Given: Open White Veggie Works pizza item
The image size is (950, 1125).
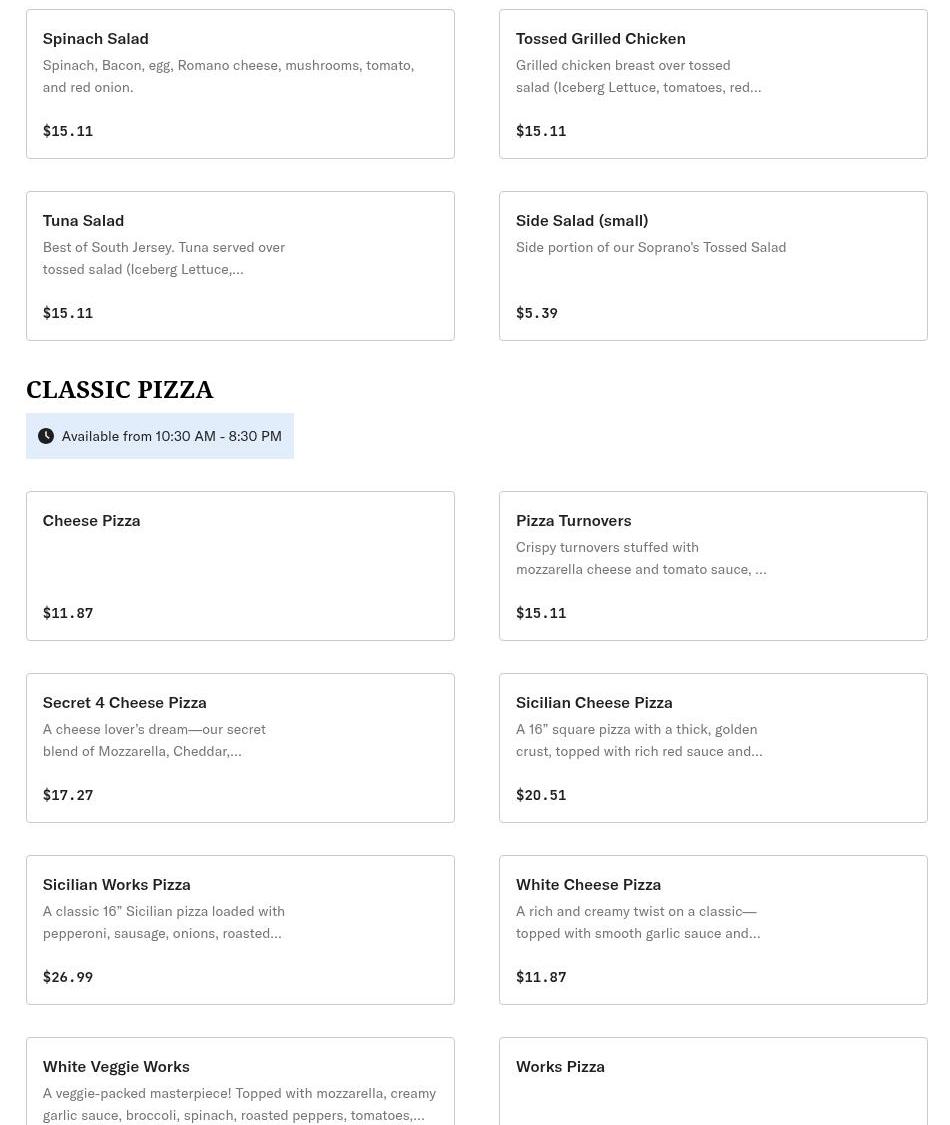Looking at the screenshot, I should 240,1082.
